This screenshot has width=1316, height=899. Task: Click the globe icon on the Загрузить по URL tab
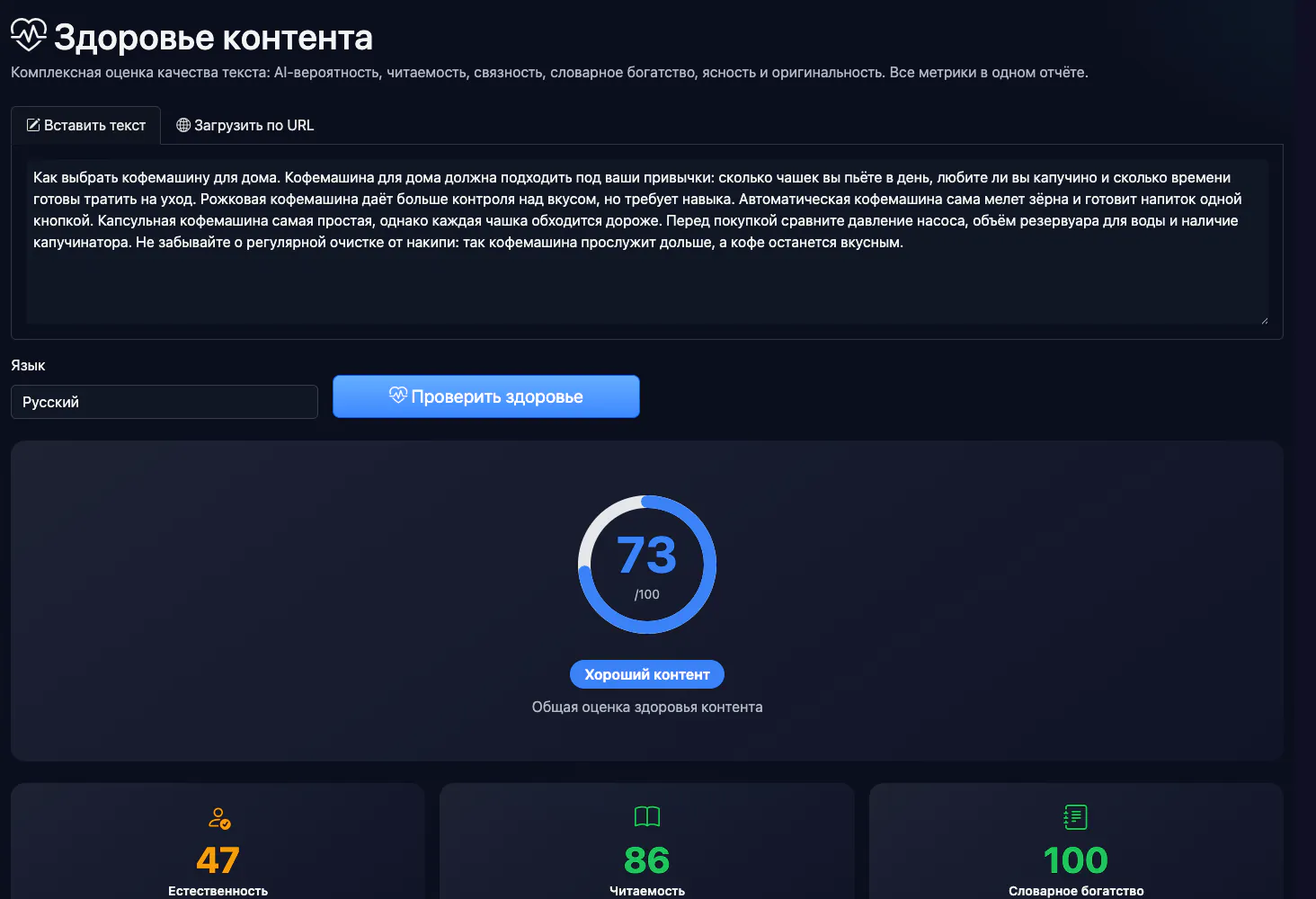click(x=183, y=125)
